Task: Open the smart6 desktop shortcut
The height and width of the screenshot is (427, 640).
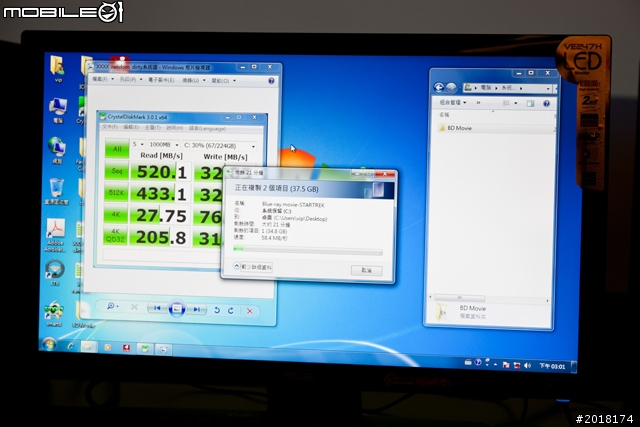Action: [54, 313]
